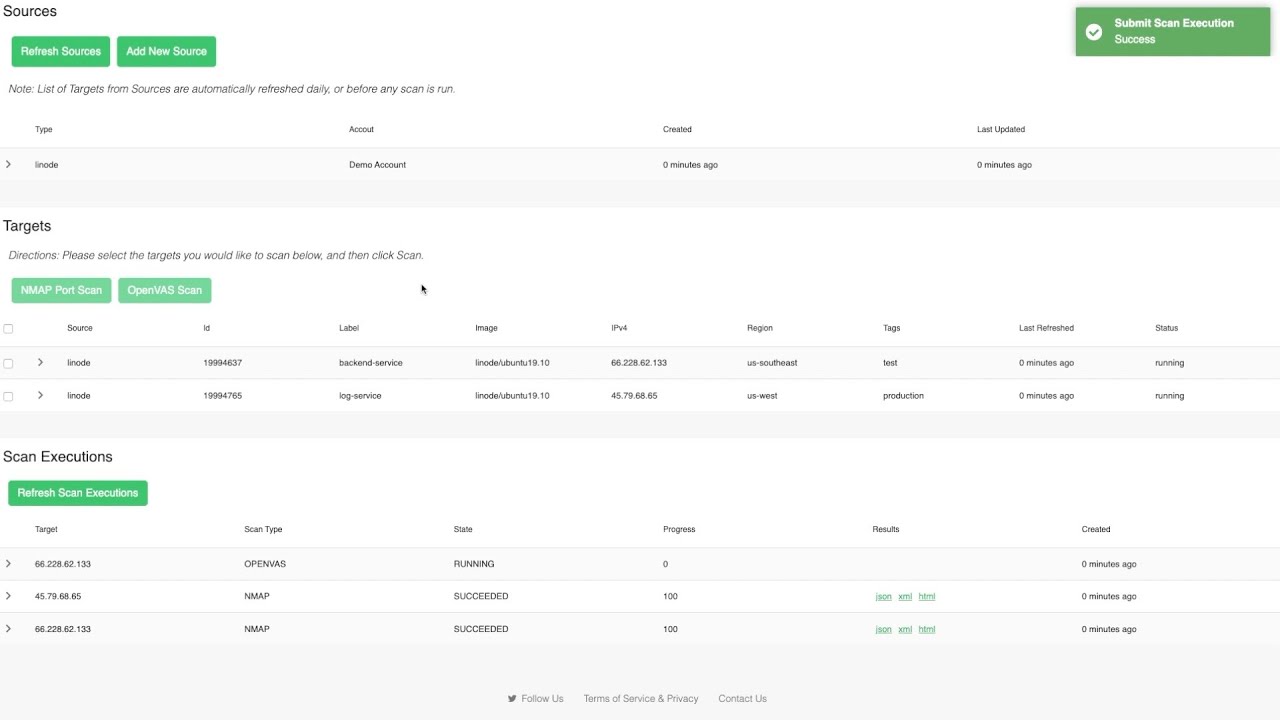Image resolution: width=1280 pixels, height=720 pixels.
Task: Click Refresh Scan Executions button
Action: coord(77,493)
